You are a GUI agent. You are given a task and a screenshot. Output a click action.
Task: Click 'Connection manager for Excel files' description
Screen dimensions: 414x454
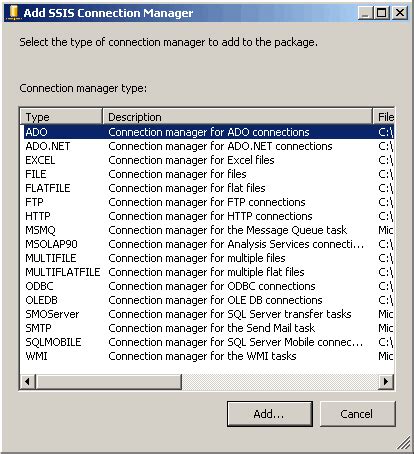click(x=191, y=160)
